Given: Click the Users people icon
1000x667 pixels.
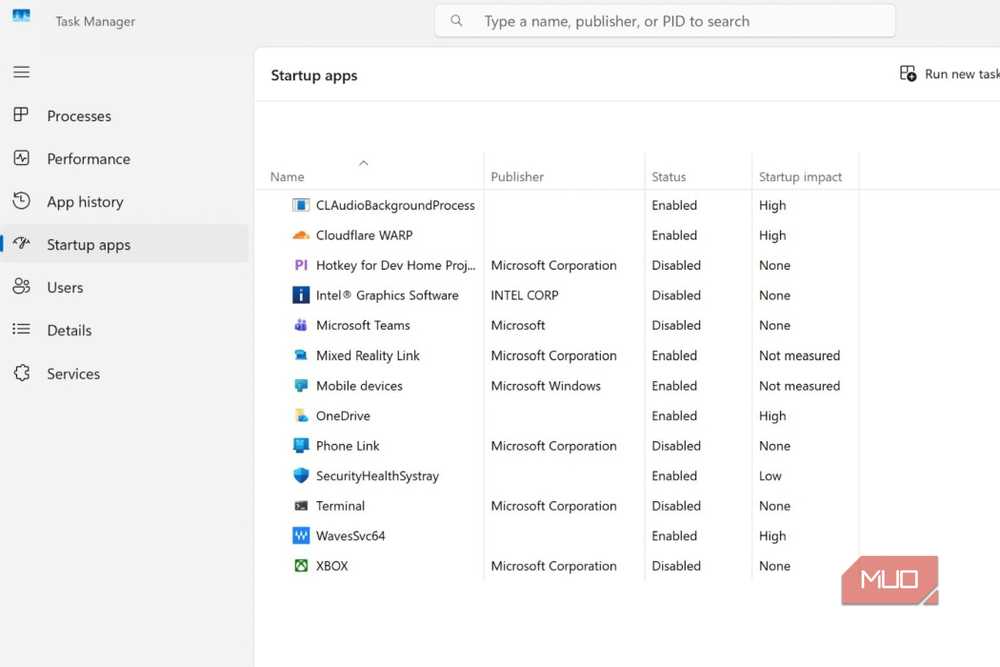Looking at the screenshot, I should pyautogui.click(x=21, y=286).
